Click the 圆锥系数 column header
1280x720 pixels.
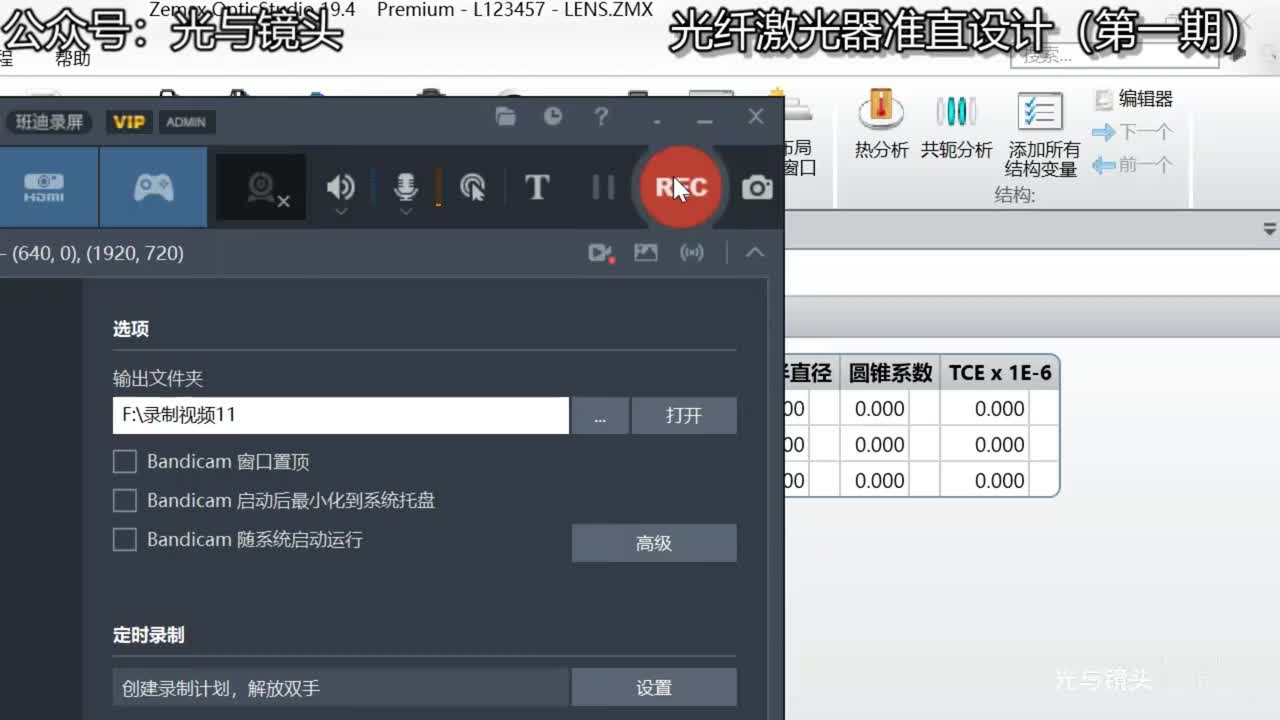[890, 373]
